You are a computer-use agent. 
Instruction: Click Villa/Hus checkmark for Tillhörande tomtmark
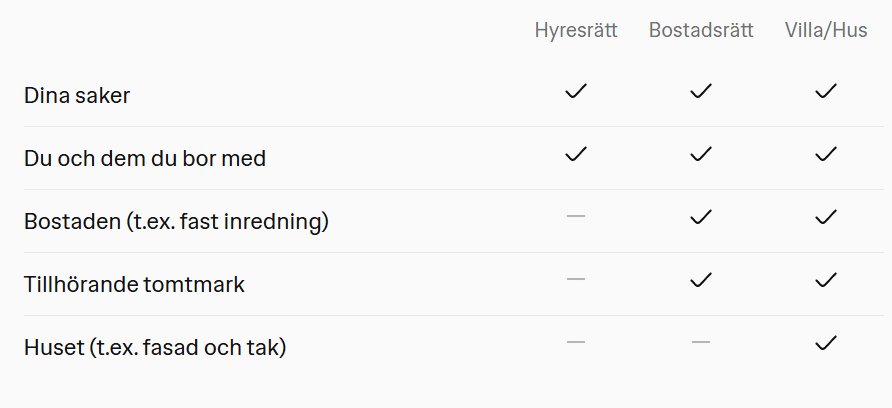826,281
